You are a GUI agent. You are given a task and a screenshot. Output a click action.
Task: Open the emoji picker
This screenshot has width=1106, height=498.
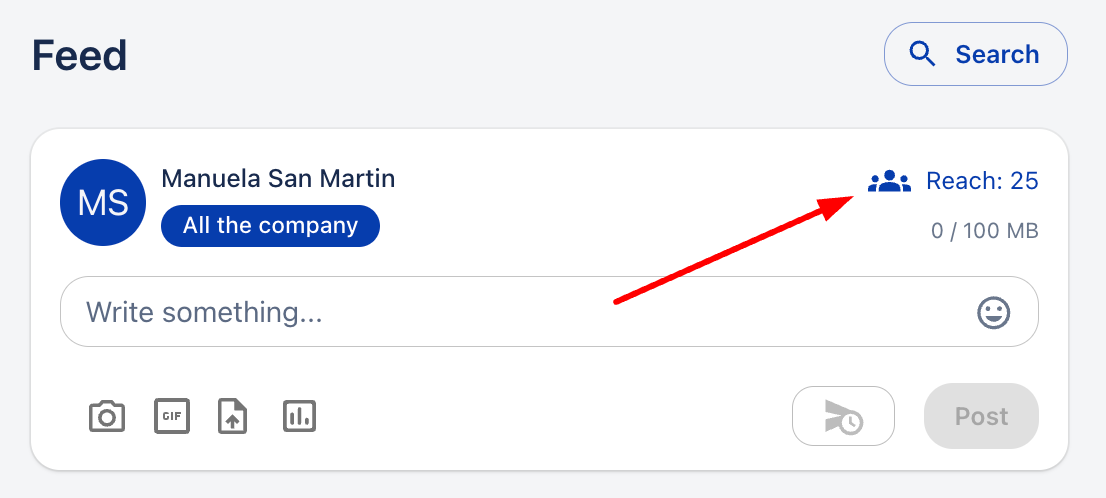[x=993, y=312]
